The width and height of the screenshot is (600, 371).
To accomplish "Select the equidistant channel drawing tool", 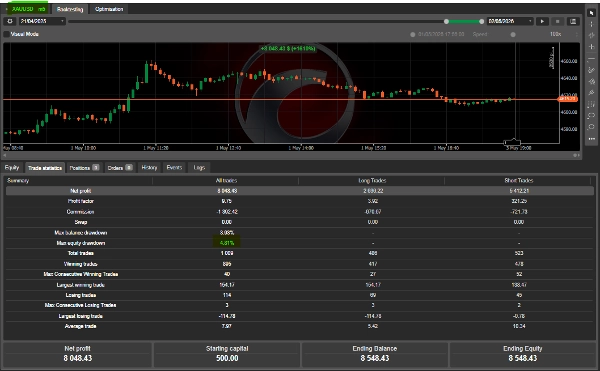I will (x=592, y=81).
